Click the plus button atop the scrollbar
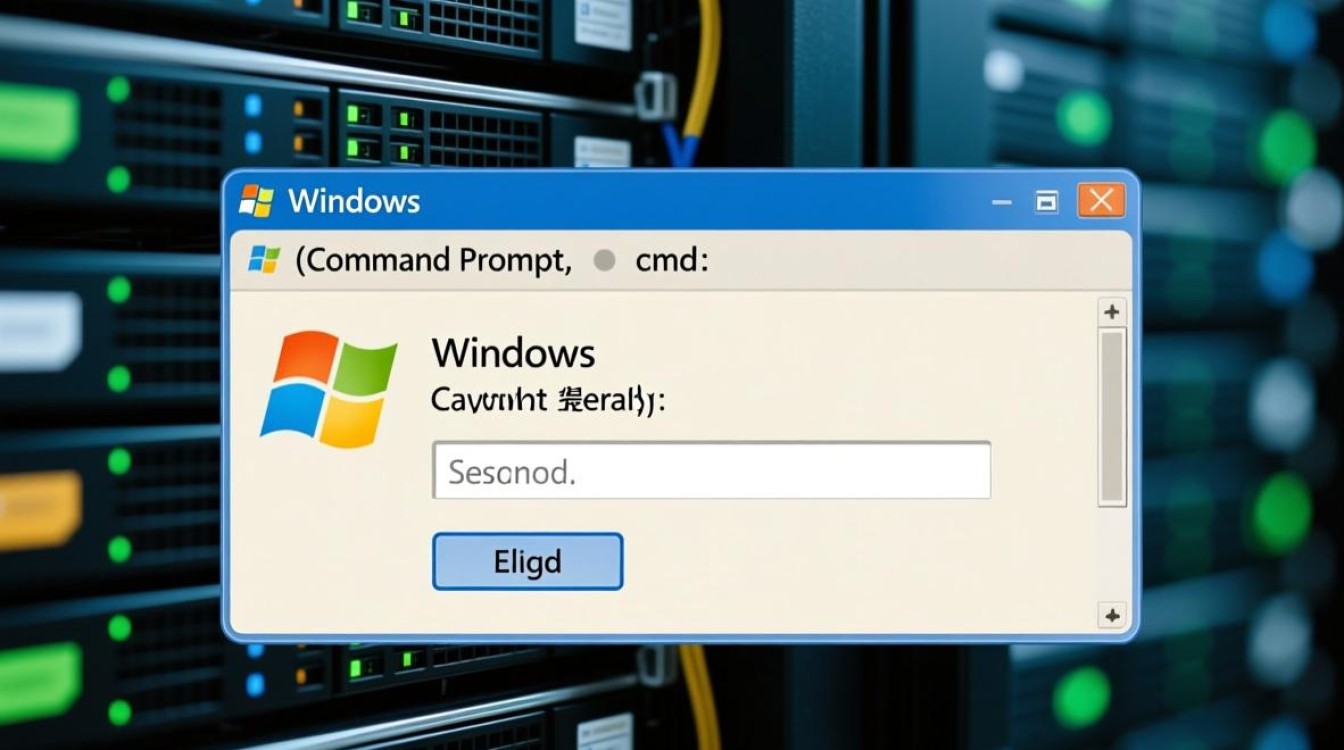The width and height of the screenshot is (1344, 750). [x=1111, y=312]
